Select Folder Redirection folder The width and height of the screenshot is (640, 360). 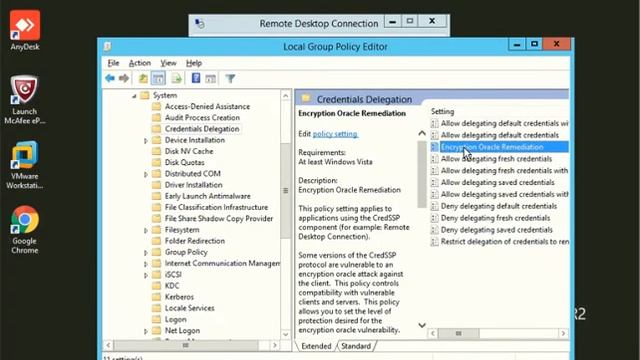tap(195, 241)
